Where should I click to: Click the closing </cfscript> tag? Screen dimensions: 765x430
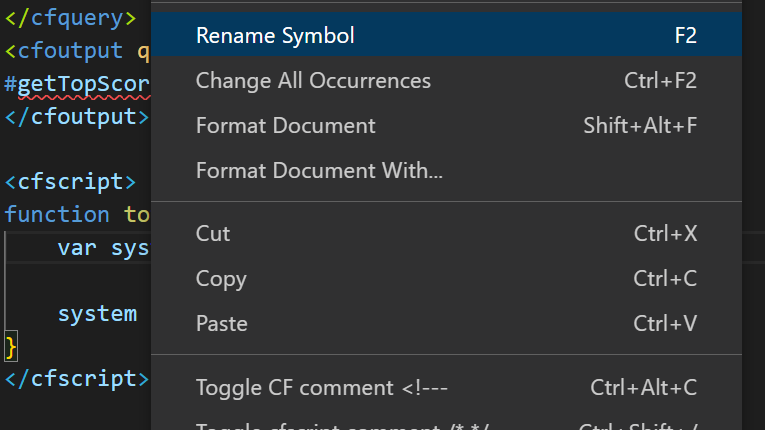[x=76, y=379]
